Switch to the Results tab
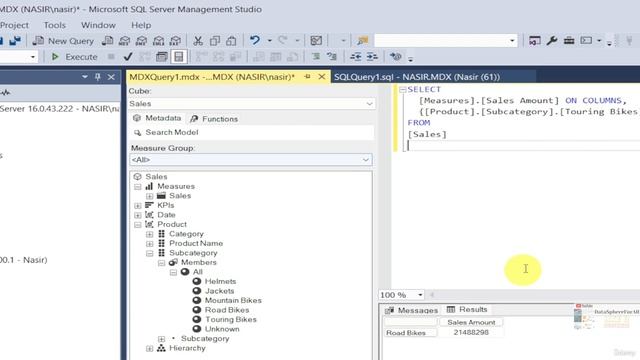The image size is (640, 360). click(467, 309)
